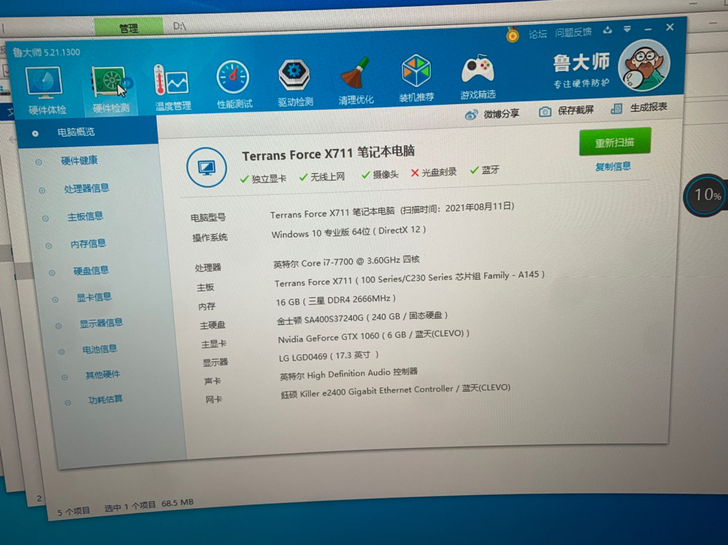
Task: Select the 硬件检测 hardware detection icon
Action: click(111, 90)
